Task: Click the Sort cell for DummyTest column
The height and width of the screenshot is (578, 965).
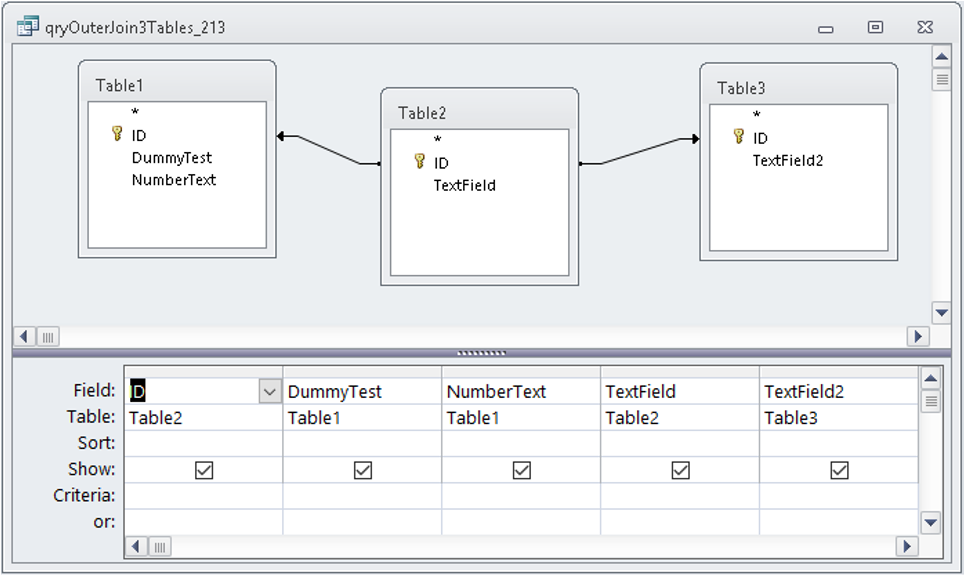Action: [362, 444]
